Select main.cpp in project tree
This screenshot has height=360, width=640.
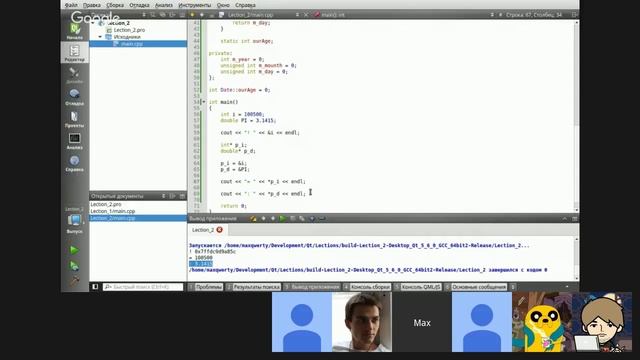(x=131, y=44)
